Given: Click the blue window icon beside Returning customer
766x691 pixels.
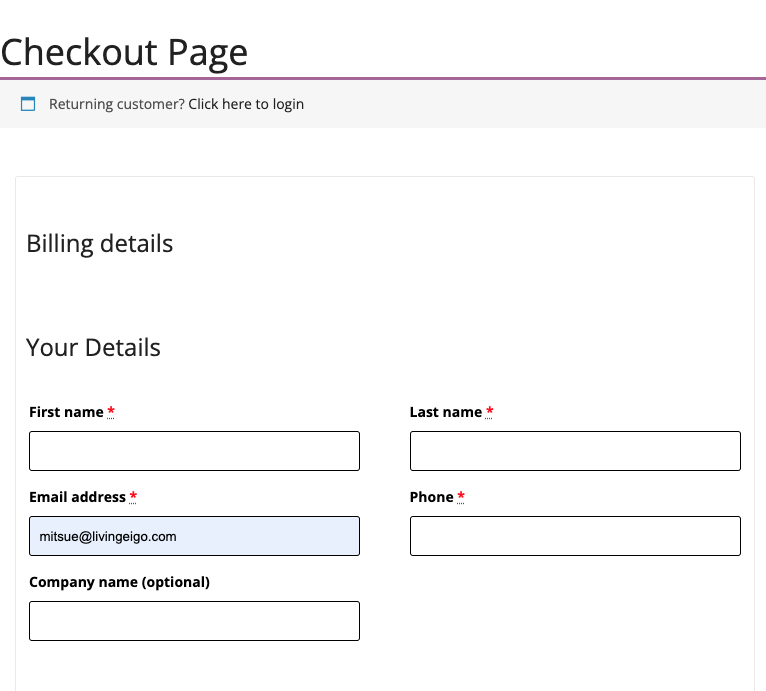Looking at the screenshot, I should coord(28,104).
